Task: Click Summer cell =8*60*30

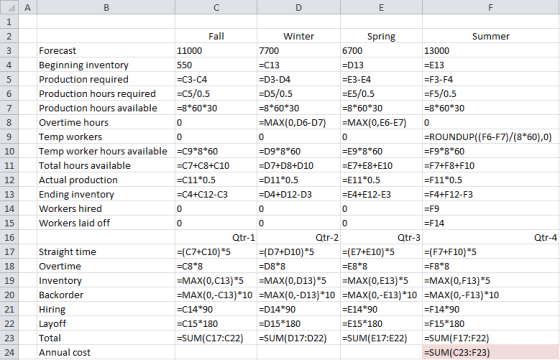Action: tap(491, 108)
